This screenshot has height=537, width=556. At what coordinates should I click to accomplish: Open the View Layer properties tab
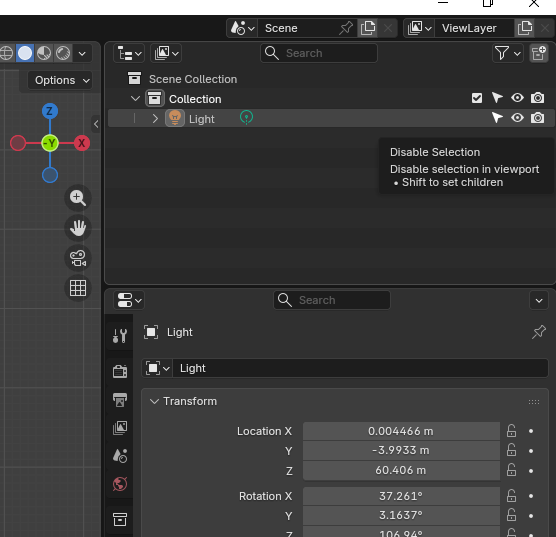coord(119,428)
